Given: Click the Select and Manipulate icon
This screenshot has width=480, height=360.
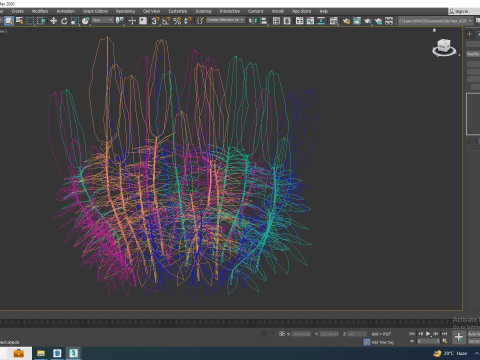Looking at the screenshot, I should (x=132, y=21).
